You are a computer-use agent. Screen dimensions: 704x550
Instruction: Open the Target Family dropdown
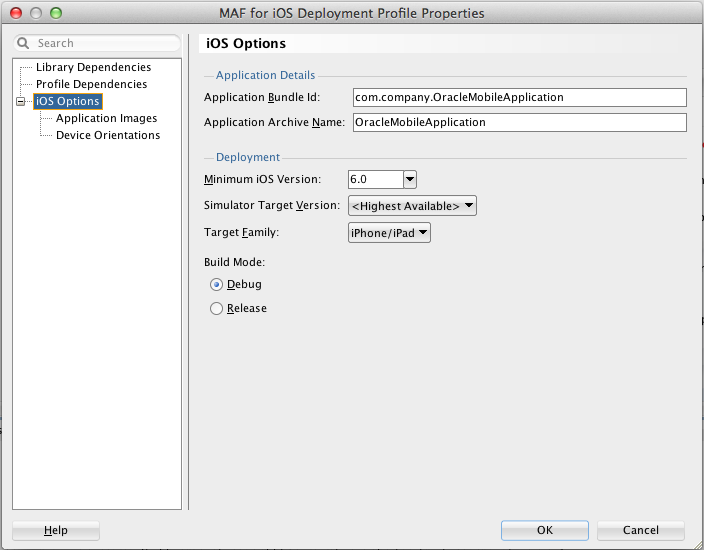[389, 233]
